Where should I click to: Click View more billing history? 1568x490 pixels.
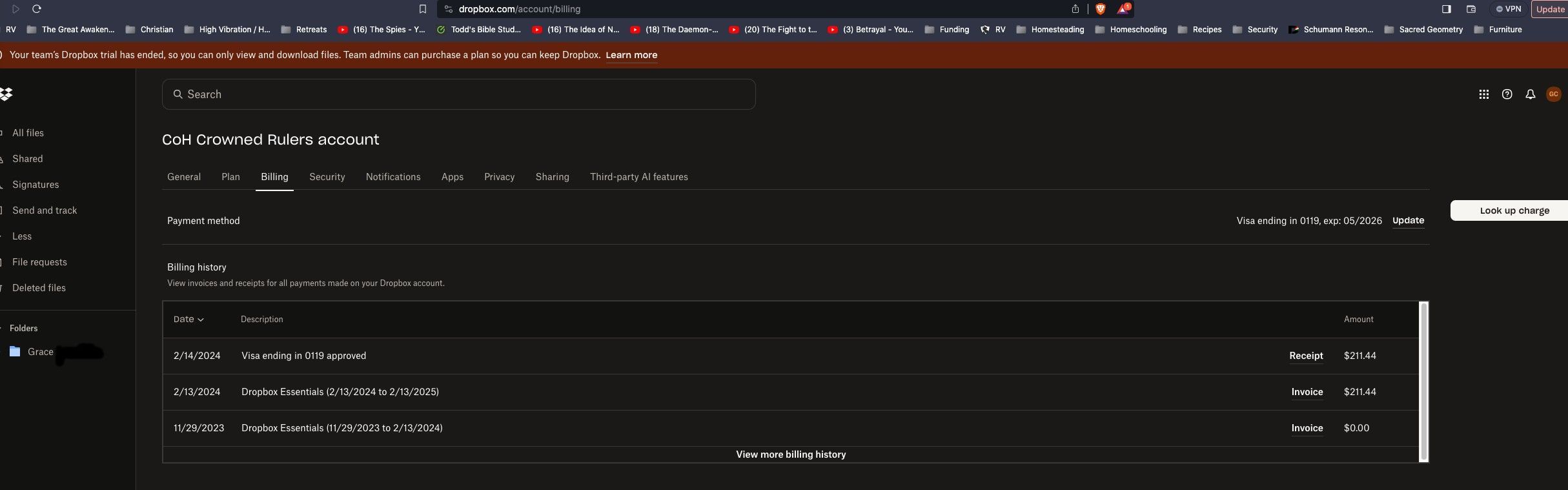click(791, 454)
